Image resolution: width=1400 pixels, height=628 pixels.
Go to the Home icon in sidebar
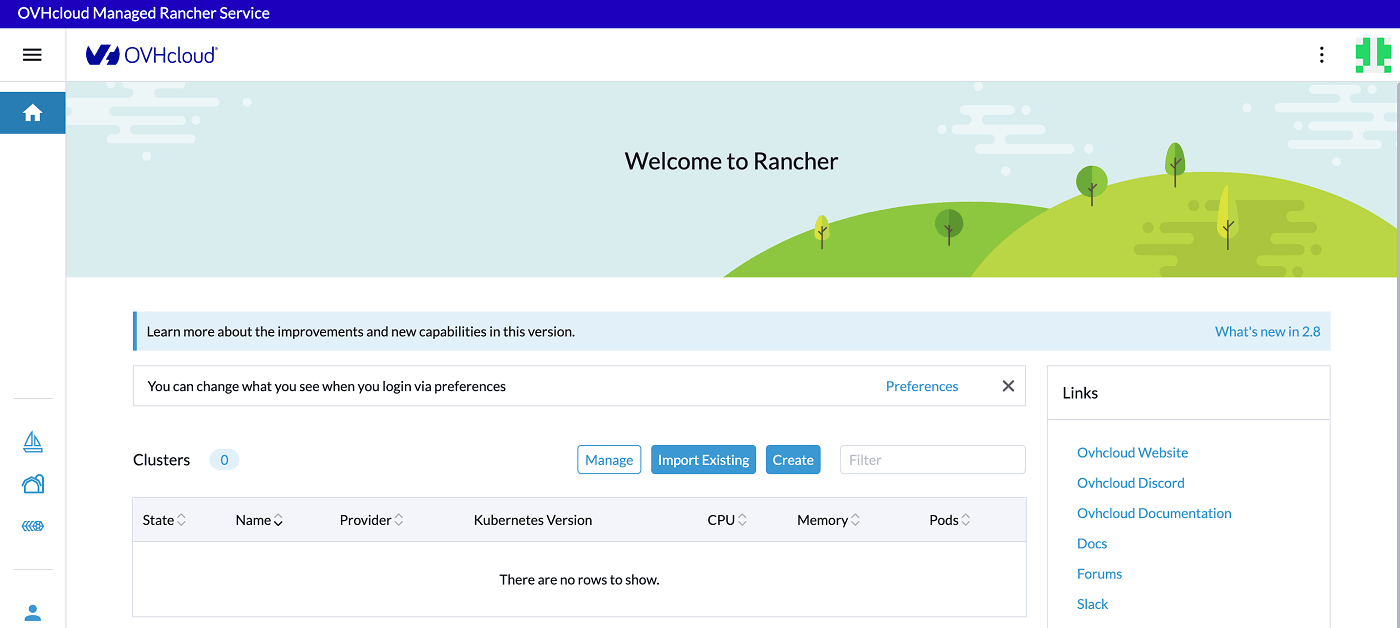coord(33,113)
